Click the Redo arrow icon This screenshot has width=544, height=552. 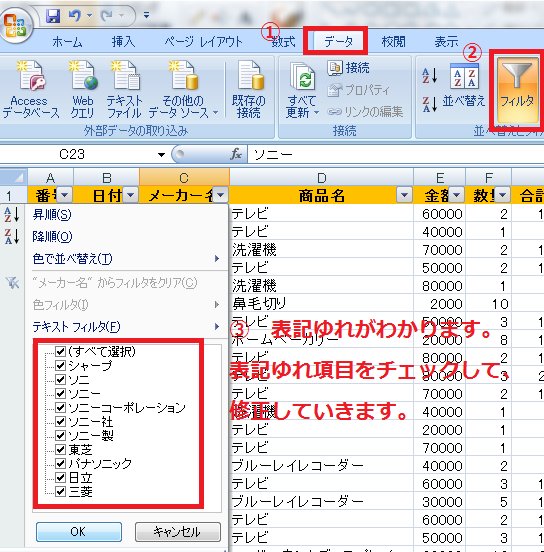tap(107, 15)
